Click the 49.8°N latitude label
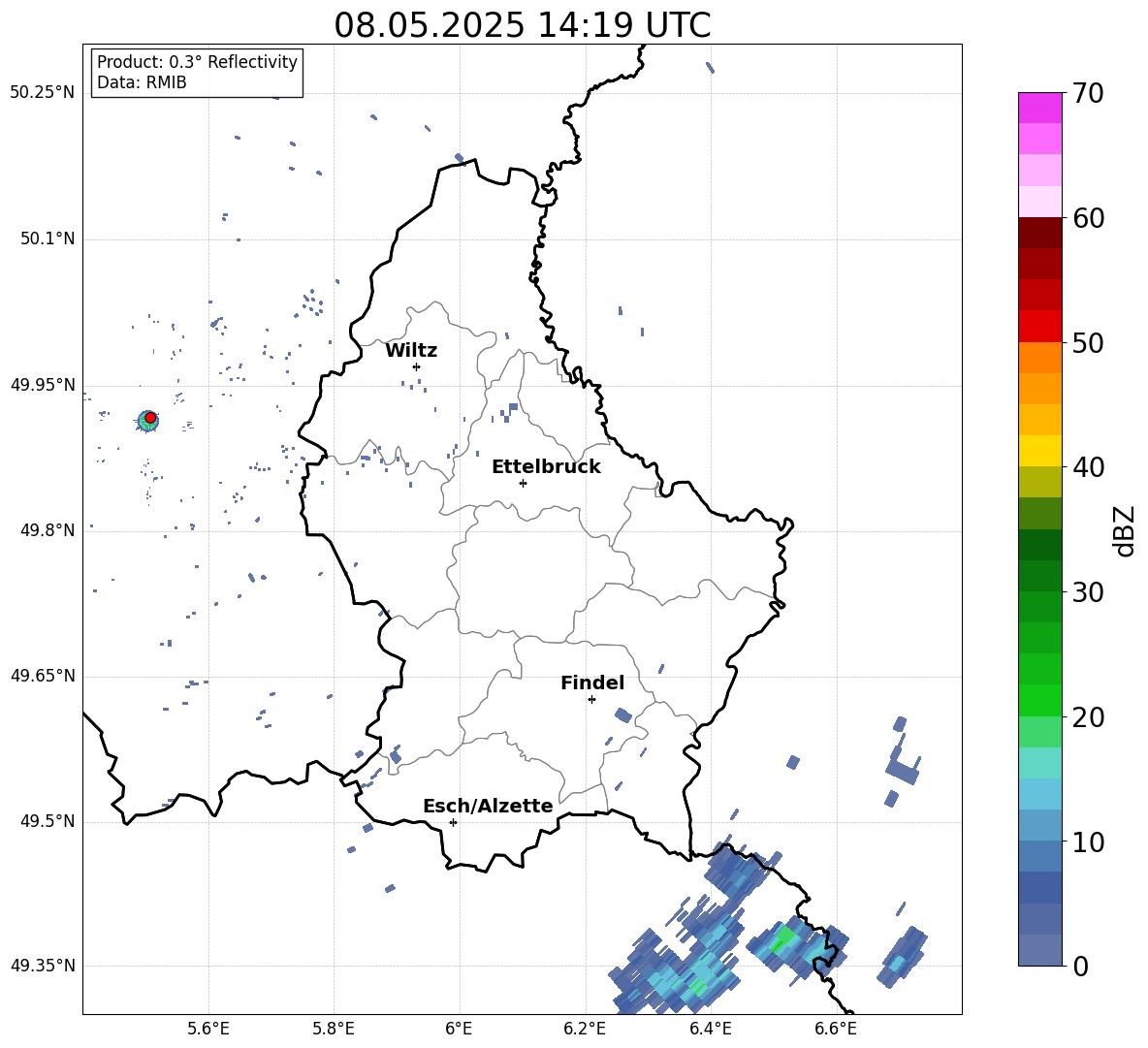The width and height of the screenshot is (1148, 1048). [48, 530]
